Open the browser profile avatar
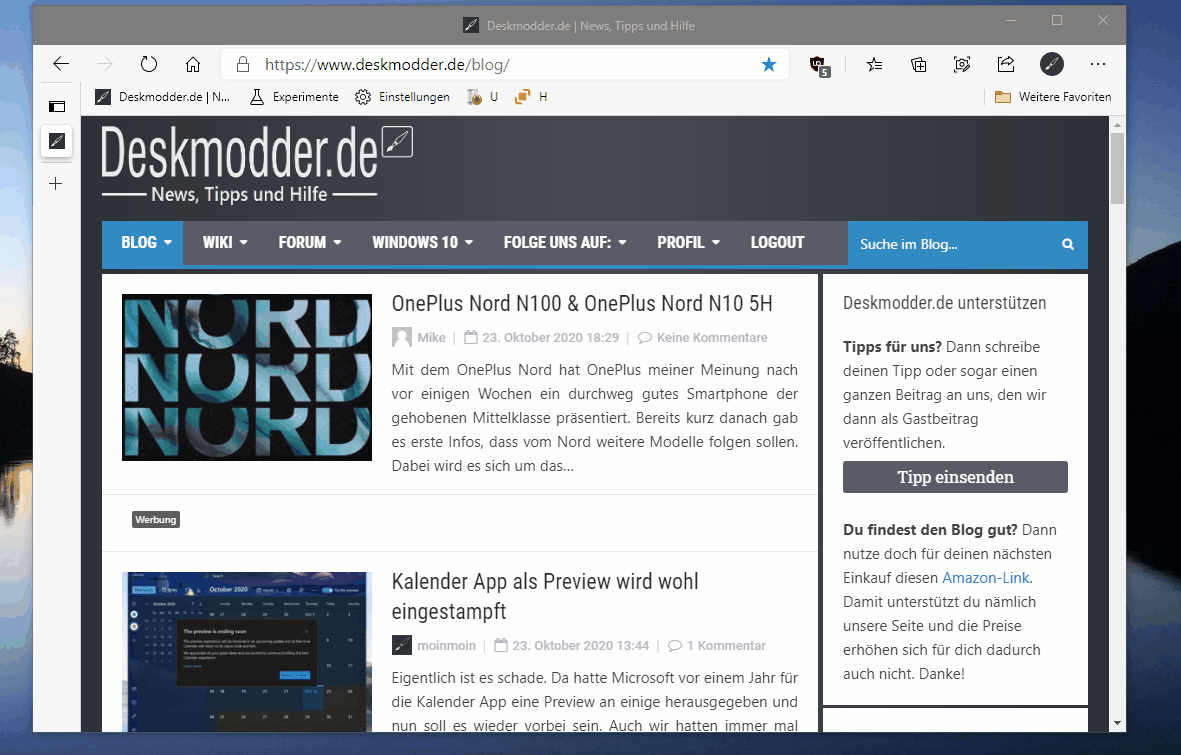Screen dimensions: 1181x755 click(x=1051, y=64)
